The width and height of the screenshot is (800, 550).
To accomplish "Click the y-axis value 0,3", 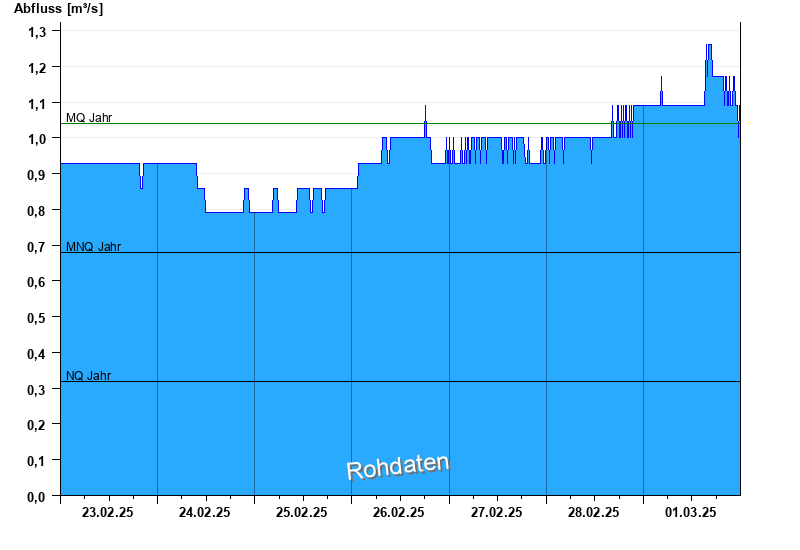I will (37, 390).
